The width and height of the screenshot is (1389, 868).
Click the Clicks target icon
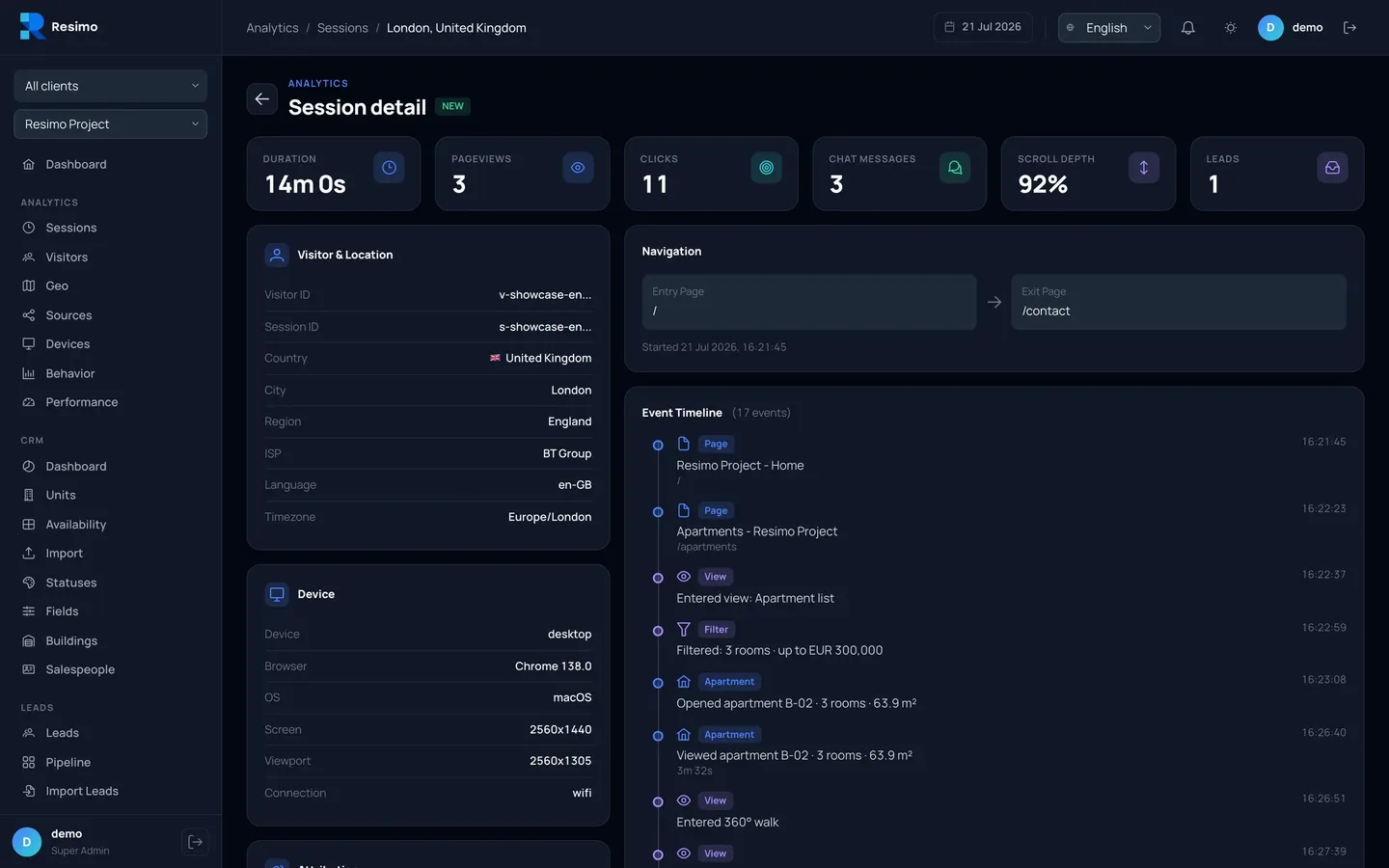coord(767,168)
